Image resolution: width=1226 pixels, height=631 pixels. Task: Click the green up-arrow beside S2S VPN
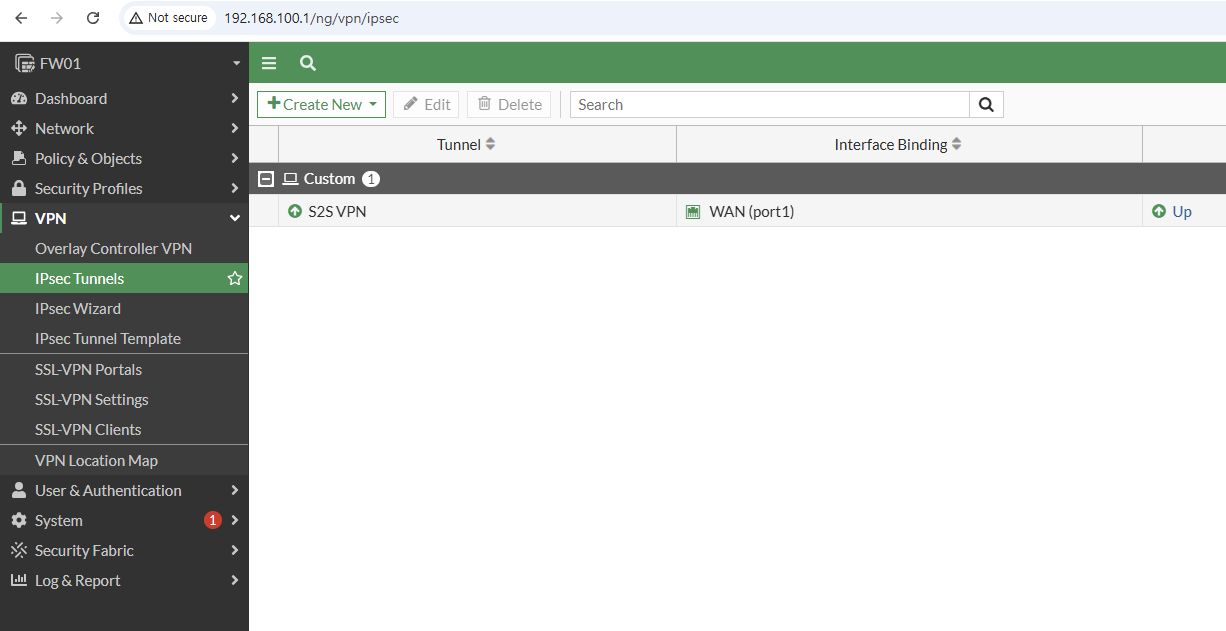tap(294, 211)
